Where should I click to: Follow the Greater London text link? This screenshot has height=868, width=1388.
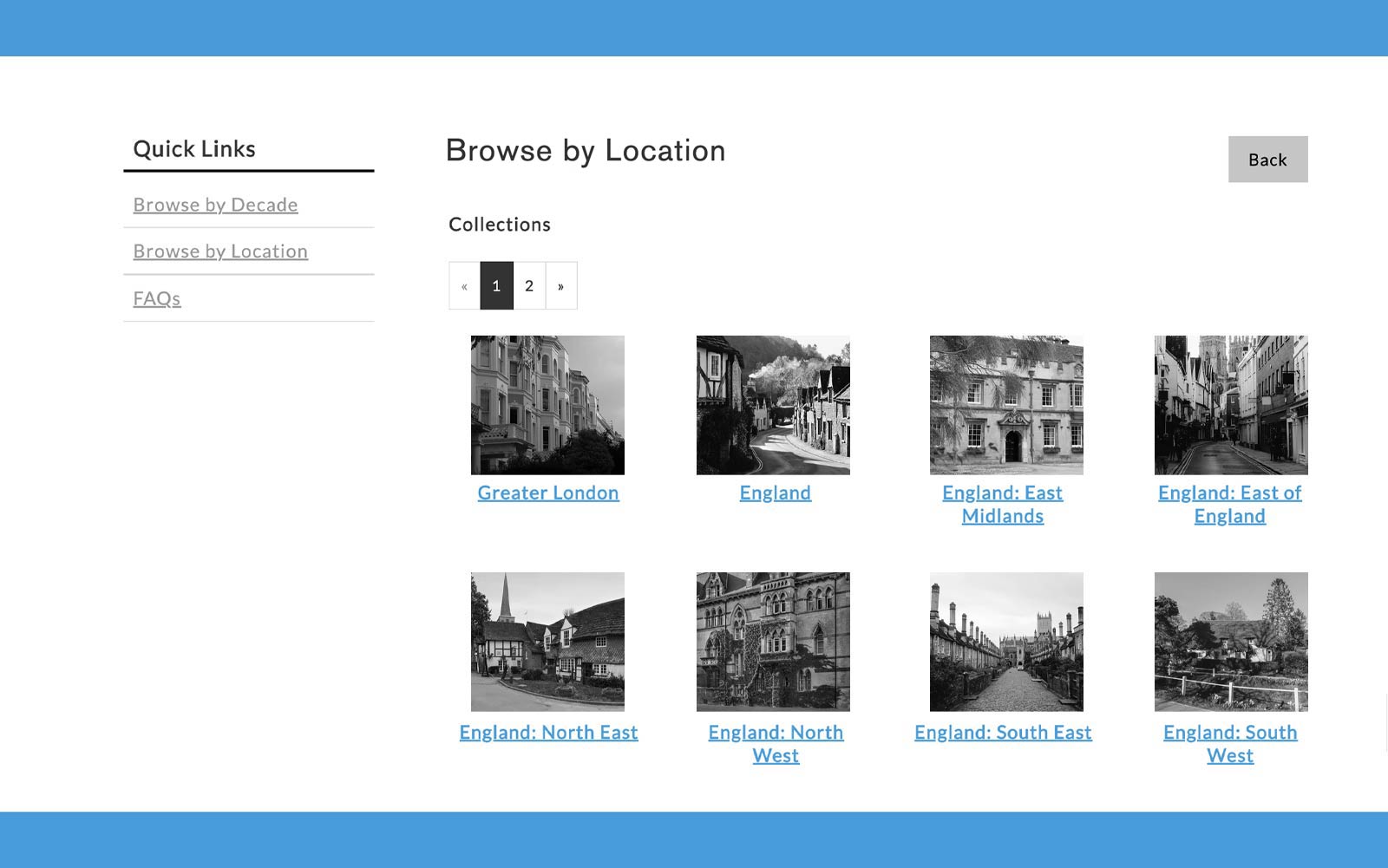click(548, 493)
